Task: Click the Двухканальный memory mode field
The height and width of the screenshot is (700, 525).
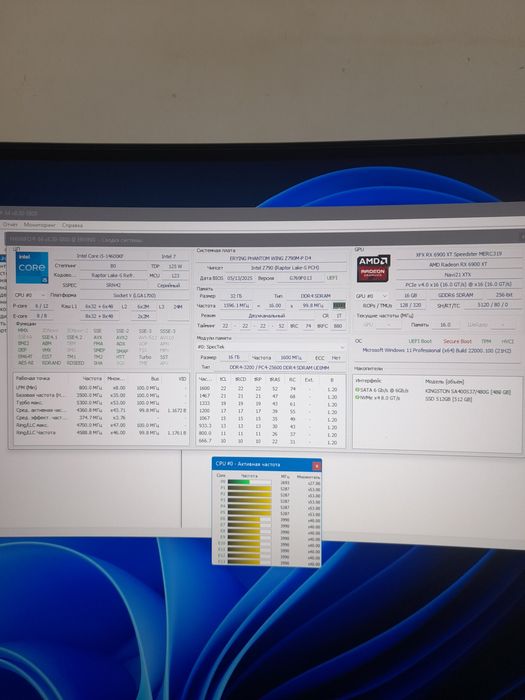Action: (x=267, y=315)
